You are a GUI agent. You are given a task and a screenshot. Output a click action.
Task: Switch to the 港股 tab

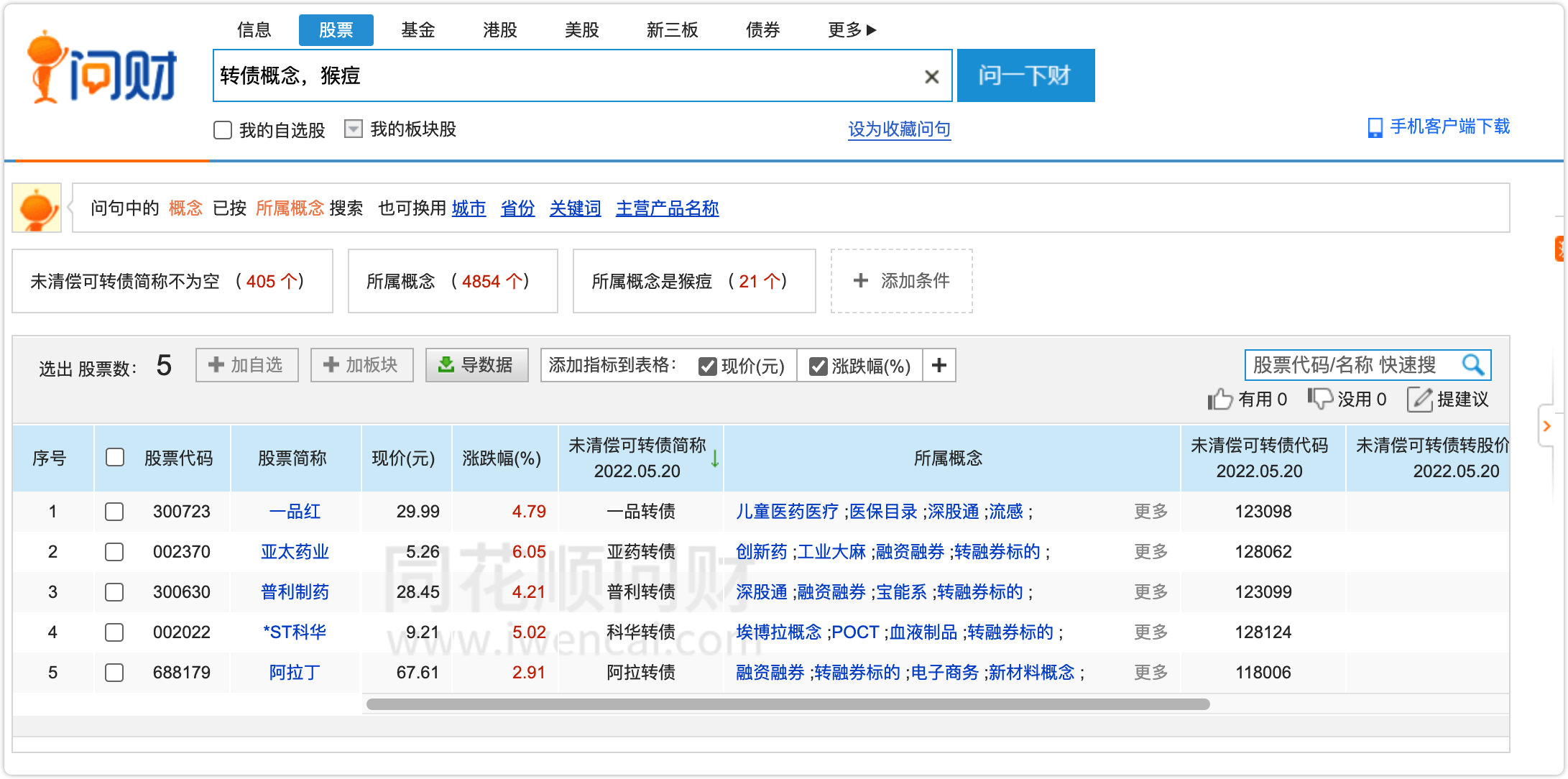498,29
